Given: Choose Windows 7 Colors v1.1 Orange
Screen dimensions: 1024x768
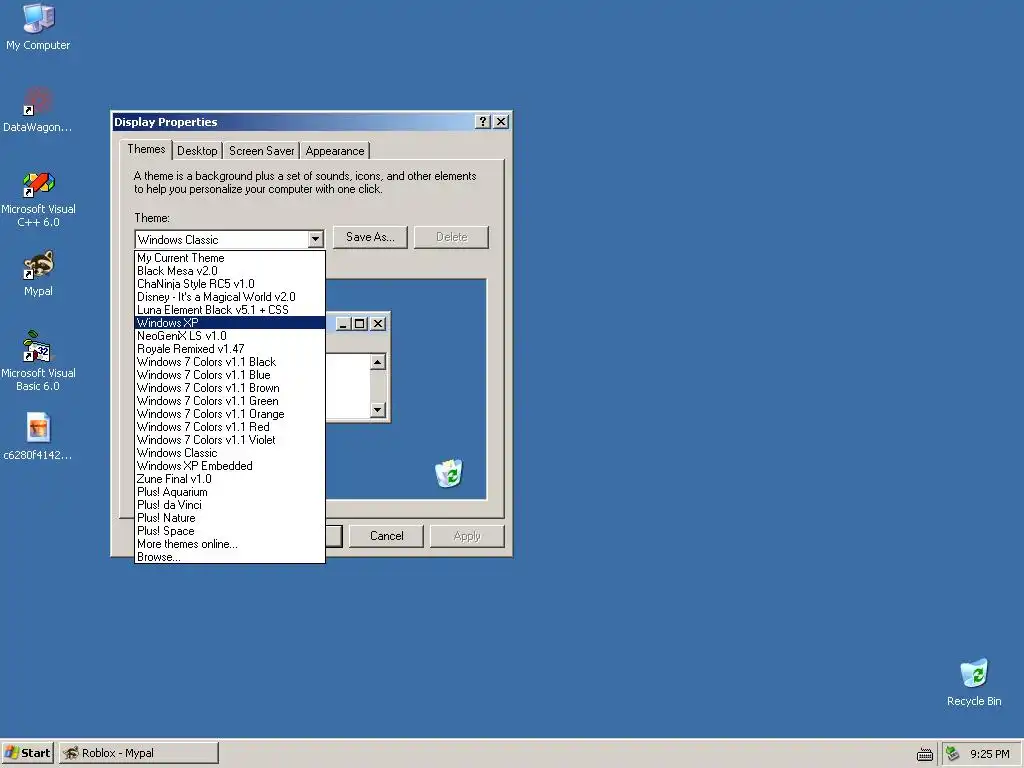Looking at the screenshot, I should 230,414.
